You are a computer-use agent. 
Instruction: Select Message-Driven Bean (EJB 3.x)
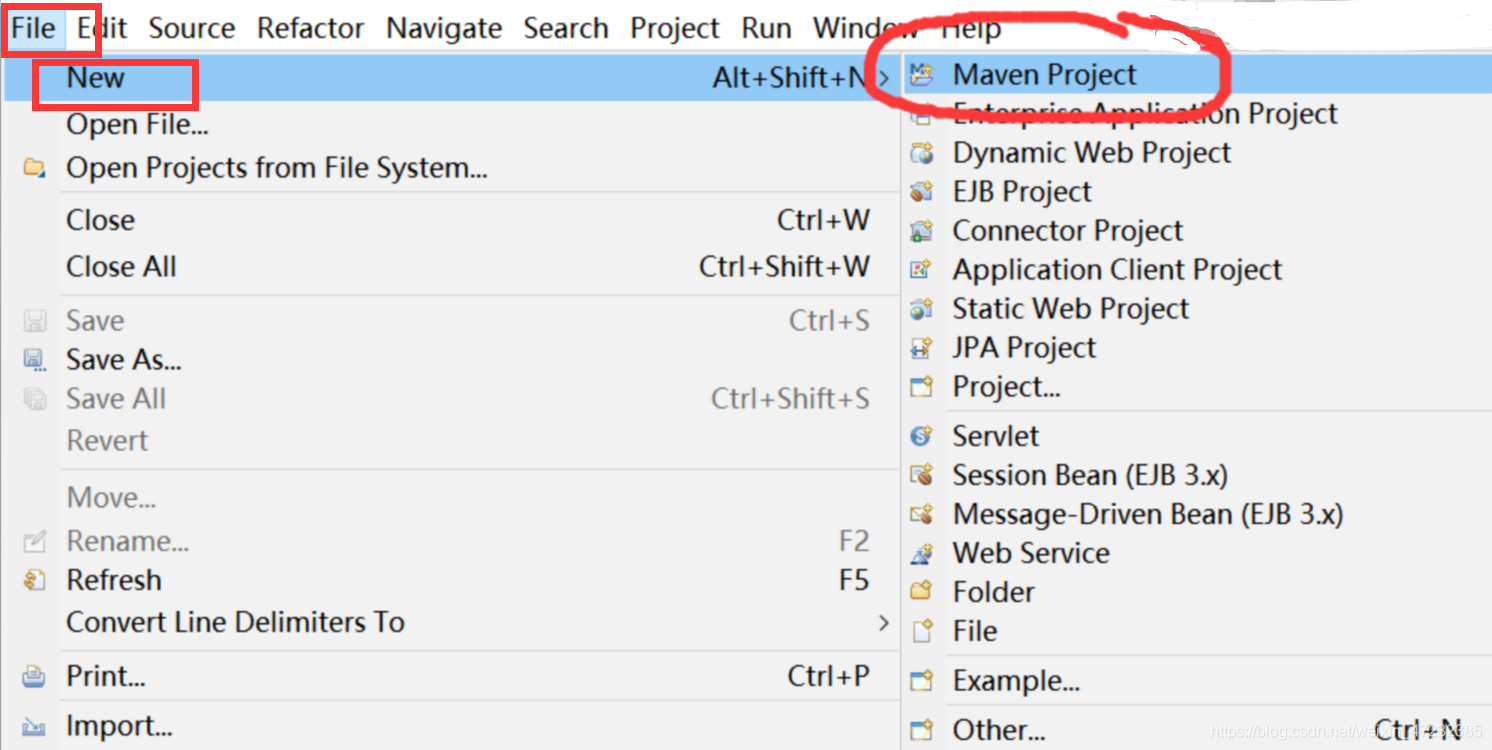[1148, 514]
